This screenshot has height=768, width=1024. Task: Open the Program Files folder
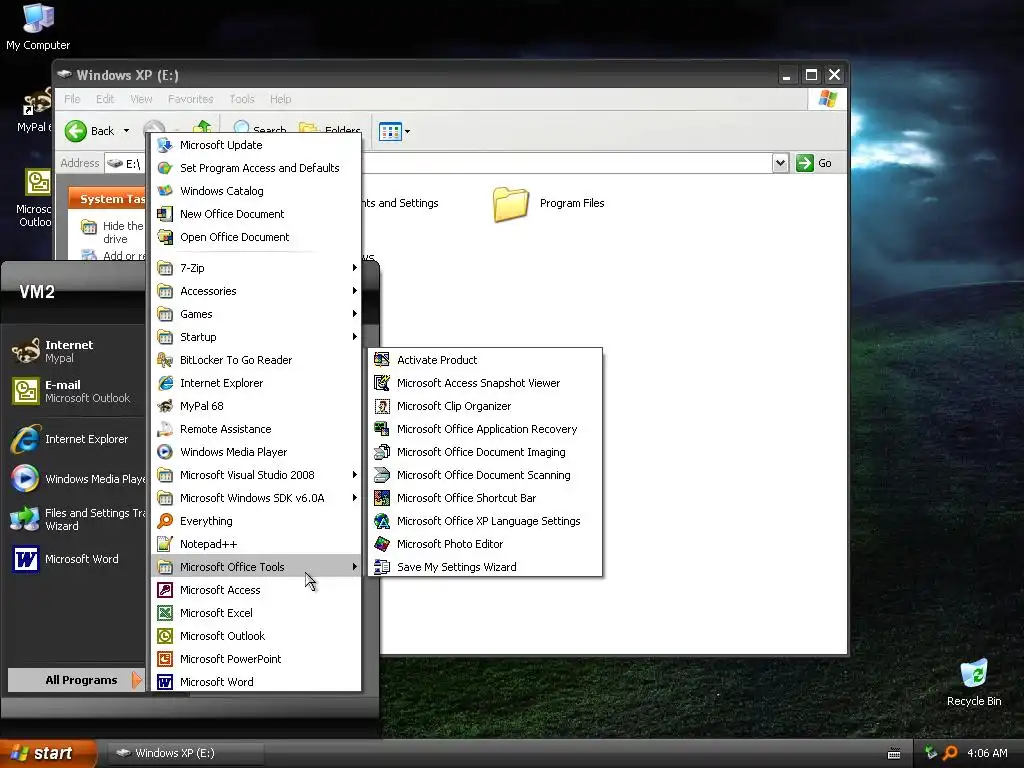pos(549,204)
